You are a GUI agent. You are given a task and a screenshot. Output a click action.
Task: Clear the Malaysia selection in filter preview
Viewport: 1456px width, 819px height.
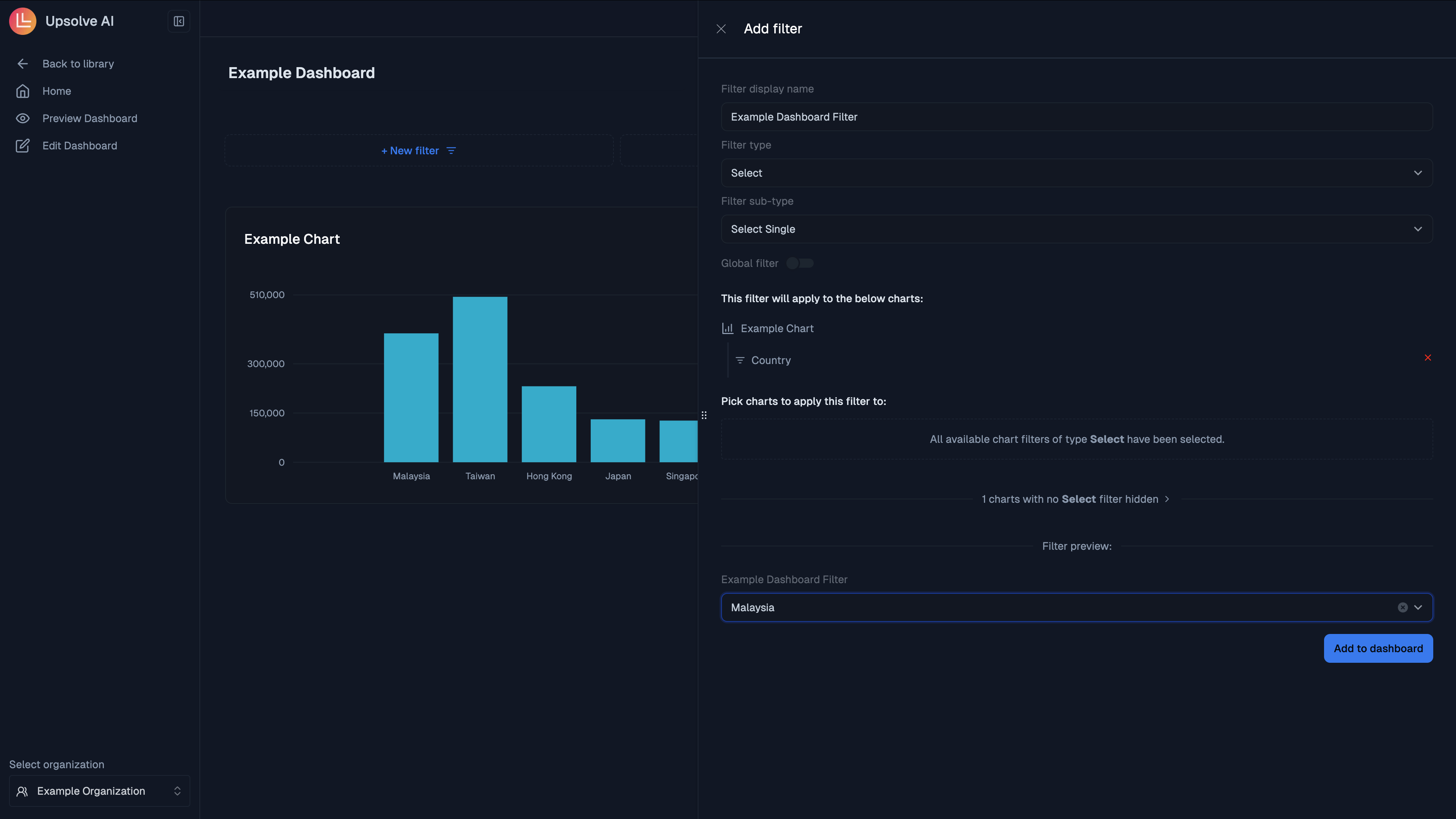1402,607
